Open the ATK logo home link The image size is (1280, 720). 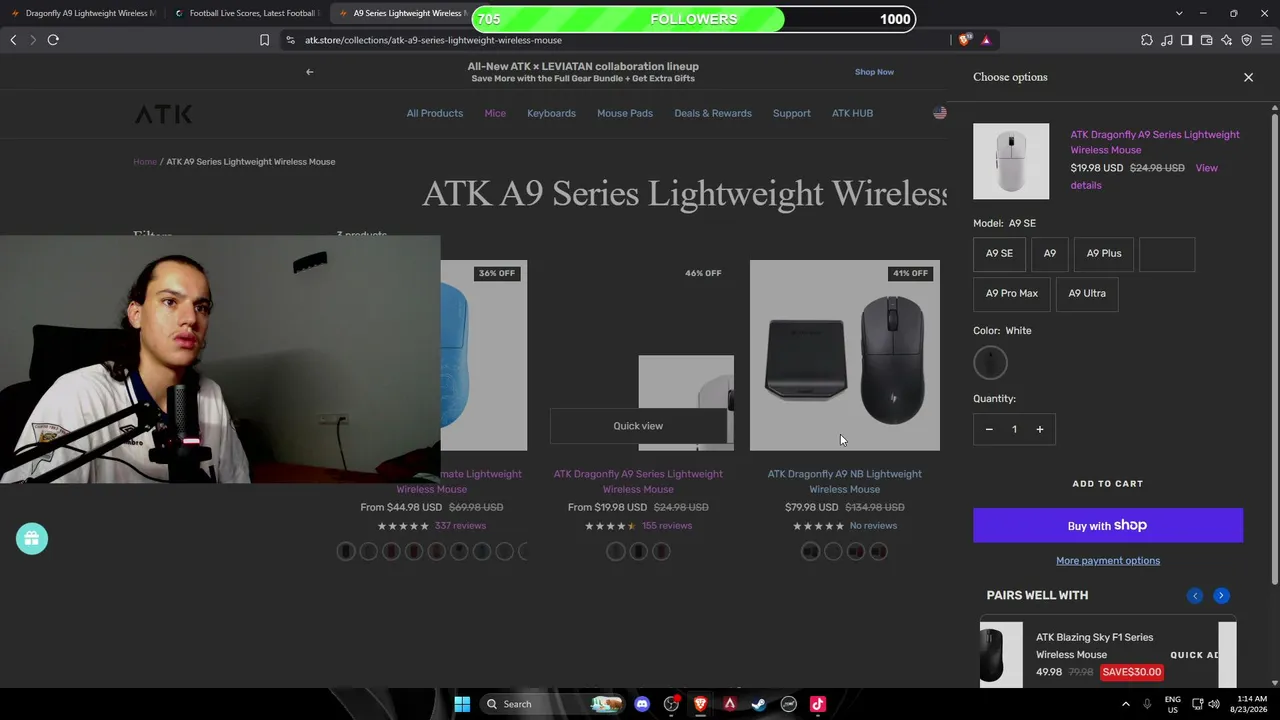pyautogui.click(x=163, y=114)
